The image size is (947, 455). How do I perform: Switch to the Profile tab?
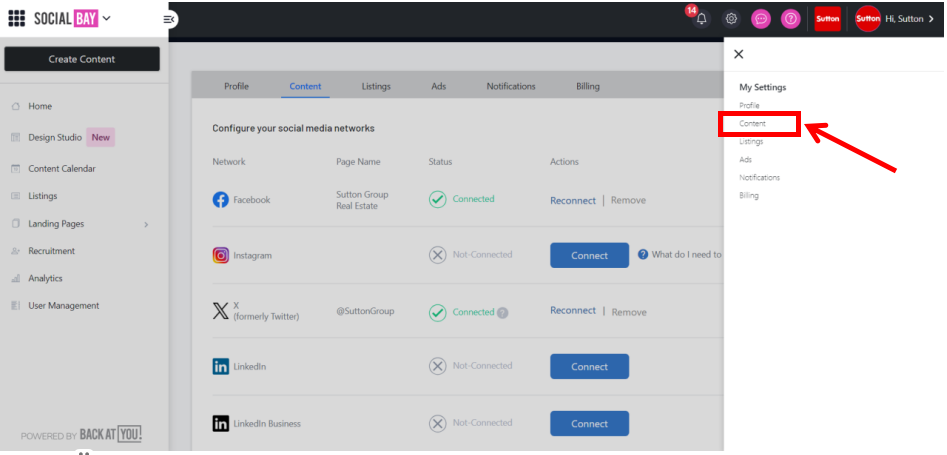point(236,86)
